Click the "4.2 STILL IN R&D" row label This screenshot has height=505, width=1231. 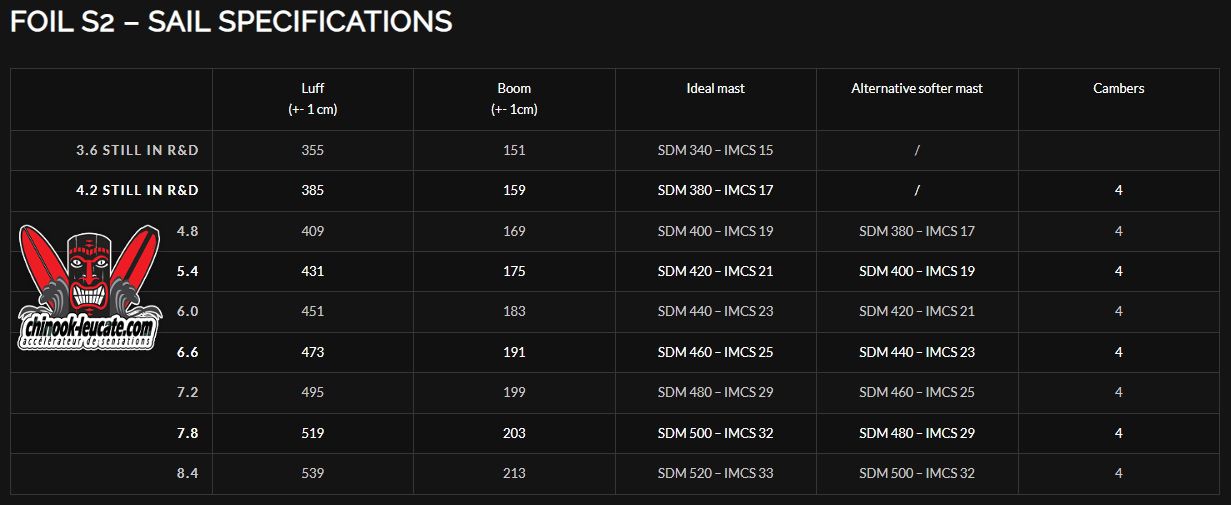coord(138,190)
